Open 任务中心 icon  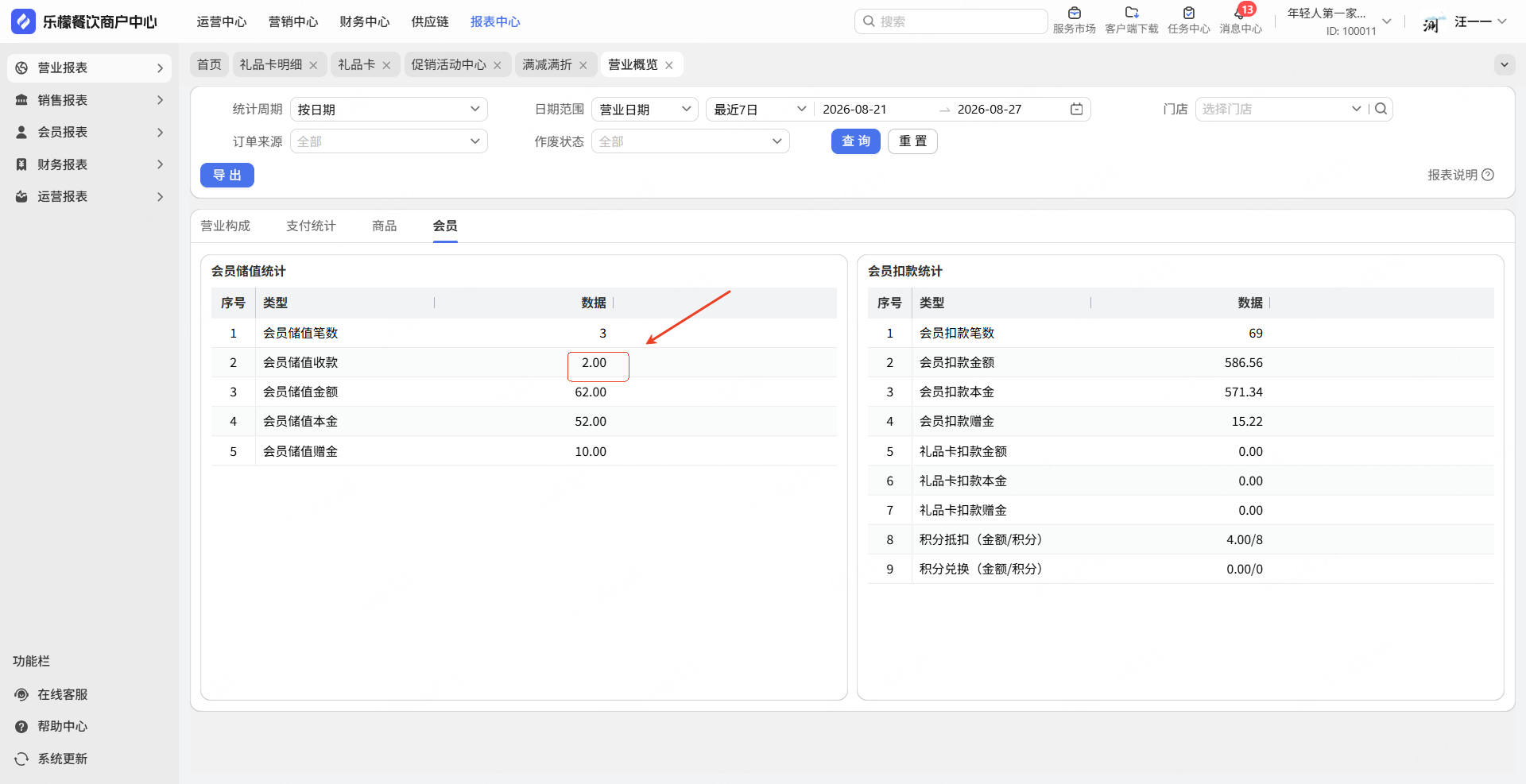[1188, 13]
